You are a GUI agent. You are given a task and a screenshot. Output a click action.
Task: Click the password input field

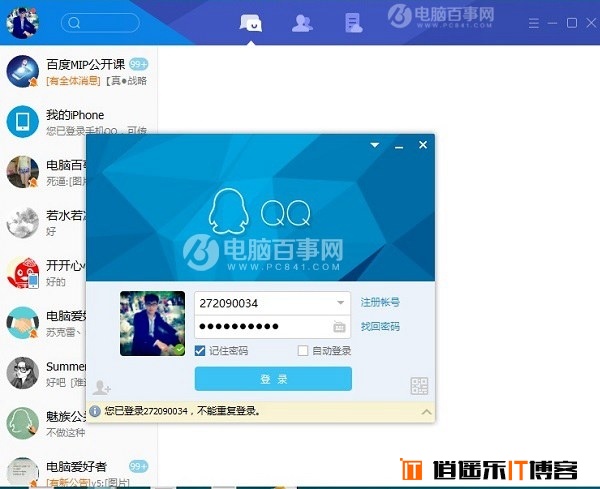(272, 327)
